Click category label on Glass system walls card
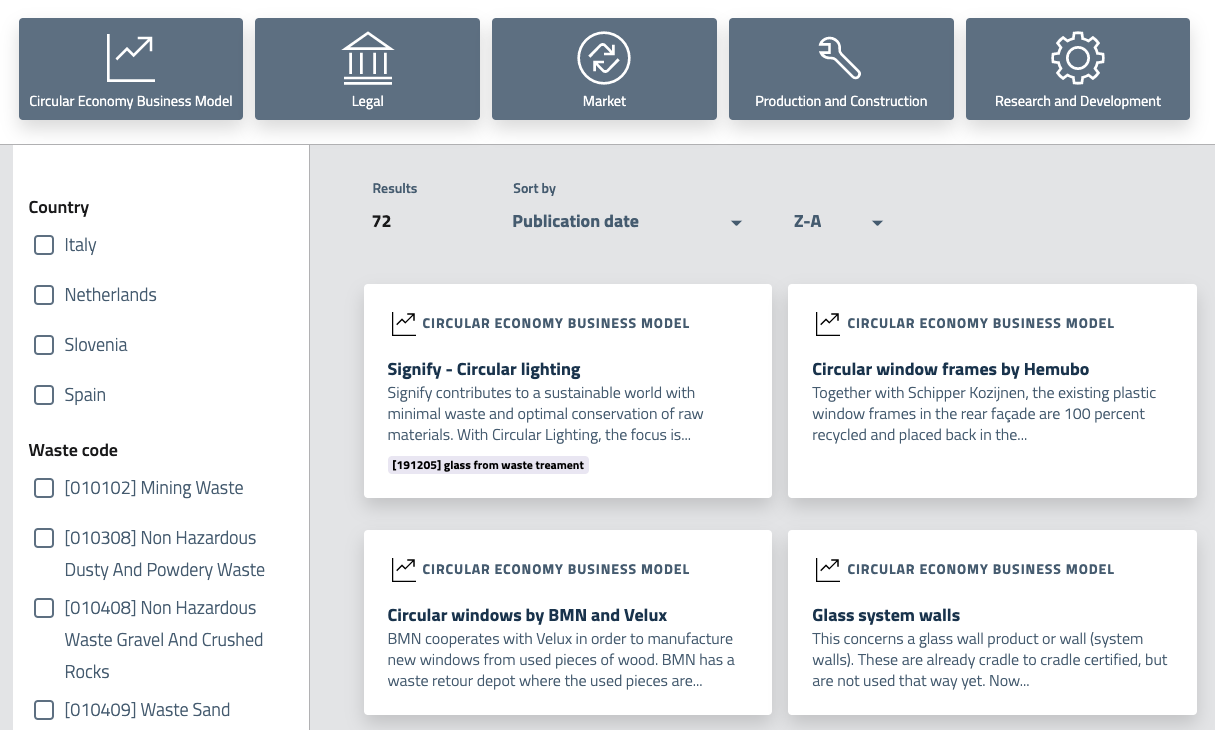Image resolution: width=1215 pixels, height=730 pixels. [x=981, y=569]
